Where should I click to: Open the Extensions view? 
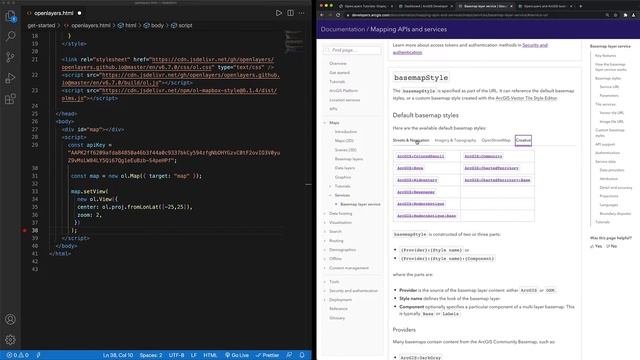[10, 99]
